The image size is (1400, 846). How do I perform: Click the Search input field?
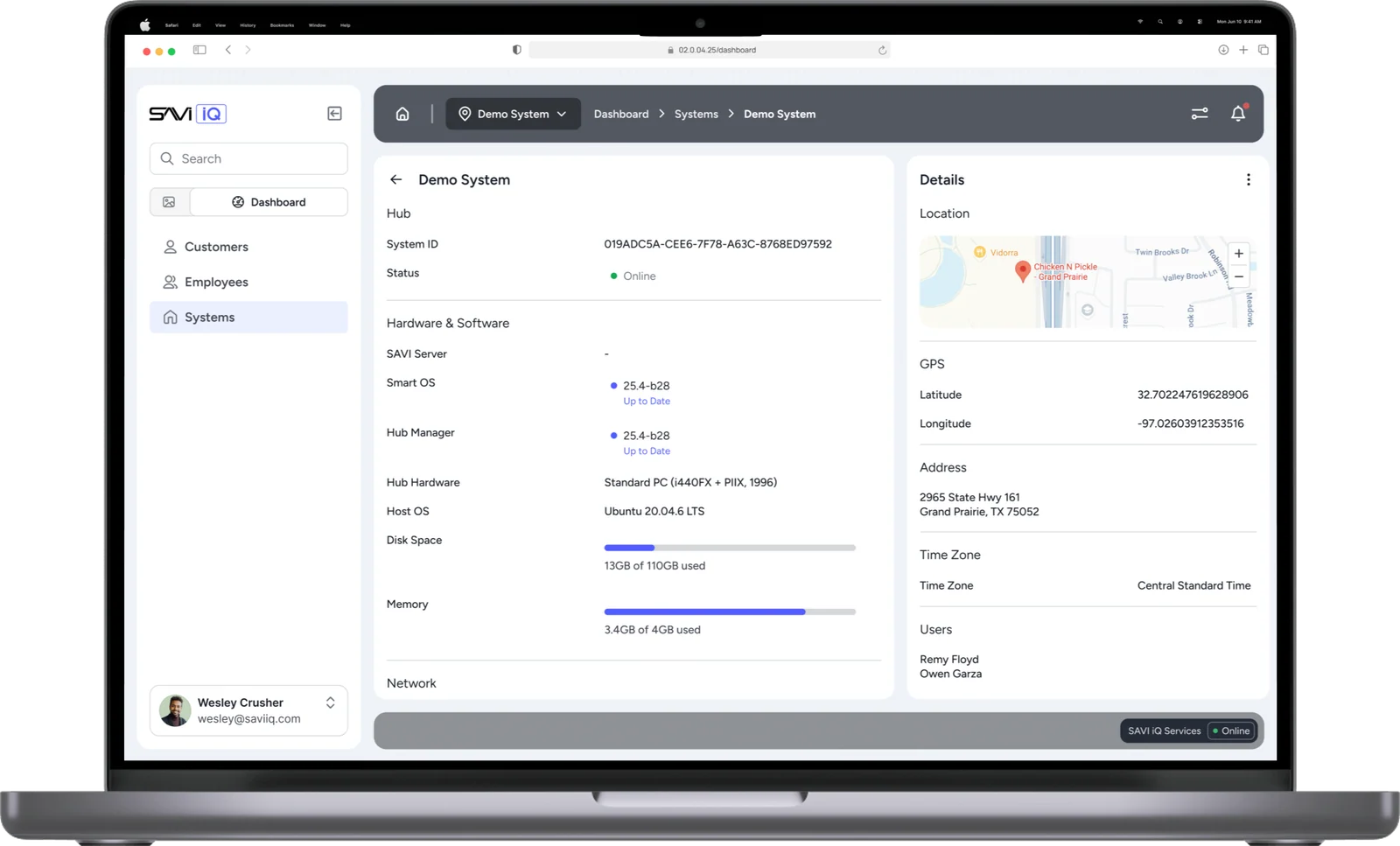pyautogui.click(x=248, y=158)
